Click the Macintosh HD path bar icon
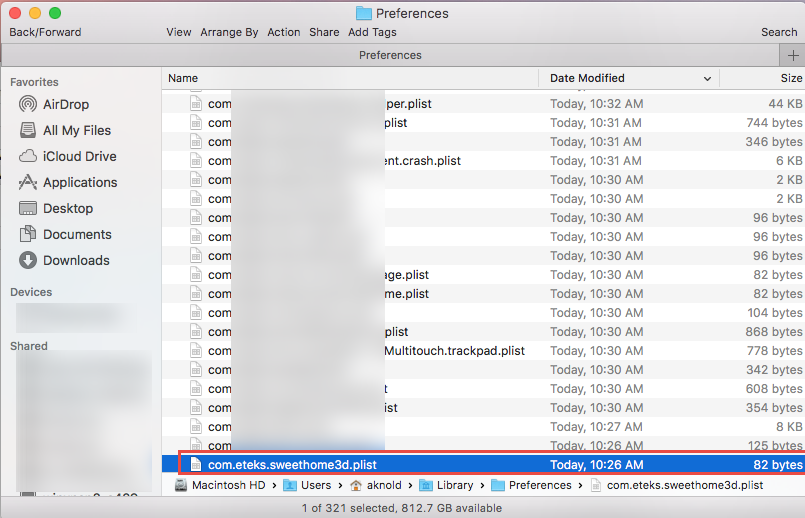 [x=181, y=485]
